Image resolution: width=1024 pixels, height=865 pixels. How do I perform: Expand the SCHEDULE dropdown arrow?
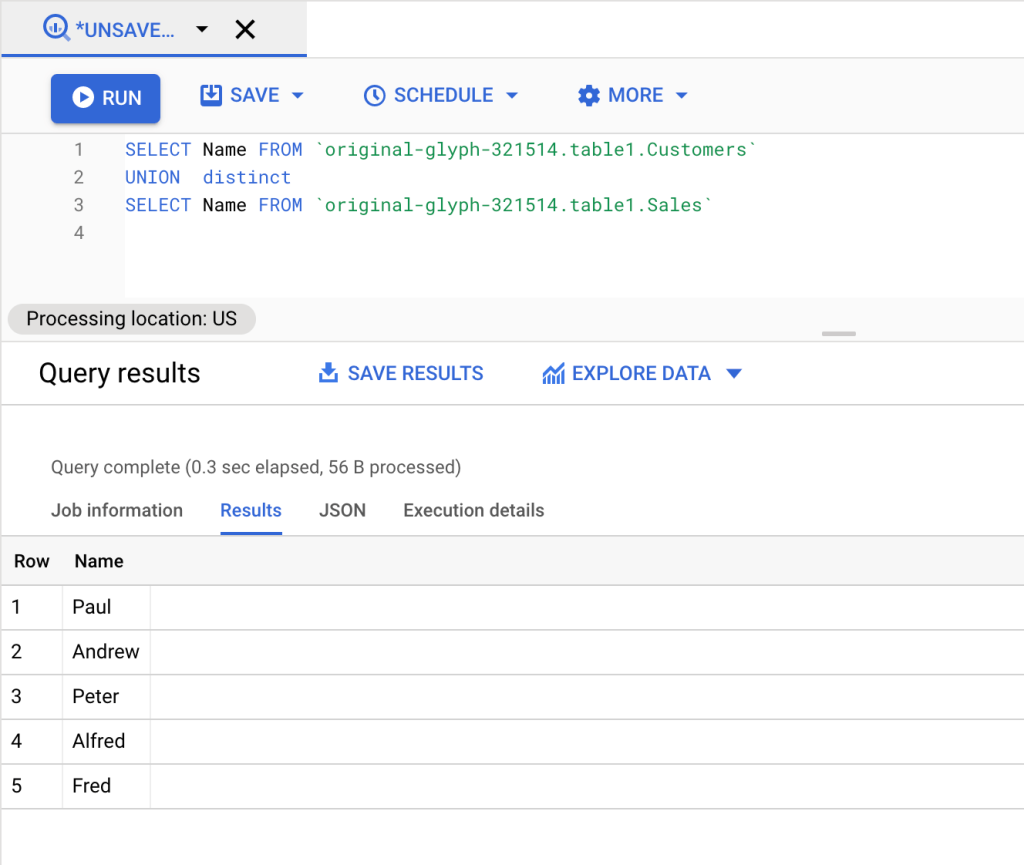pos(512,96)
